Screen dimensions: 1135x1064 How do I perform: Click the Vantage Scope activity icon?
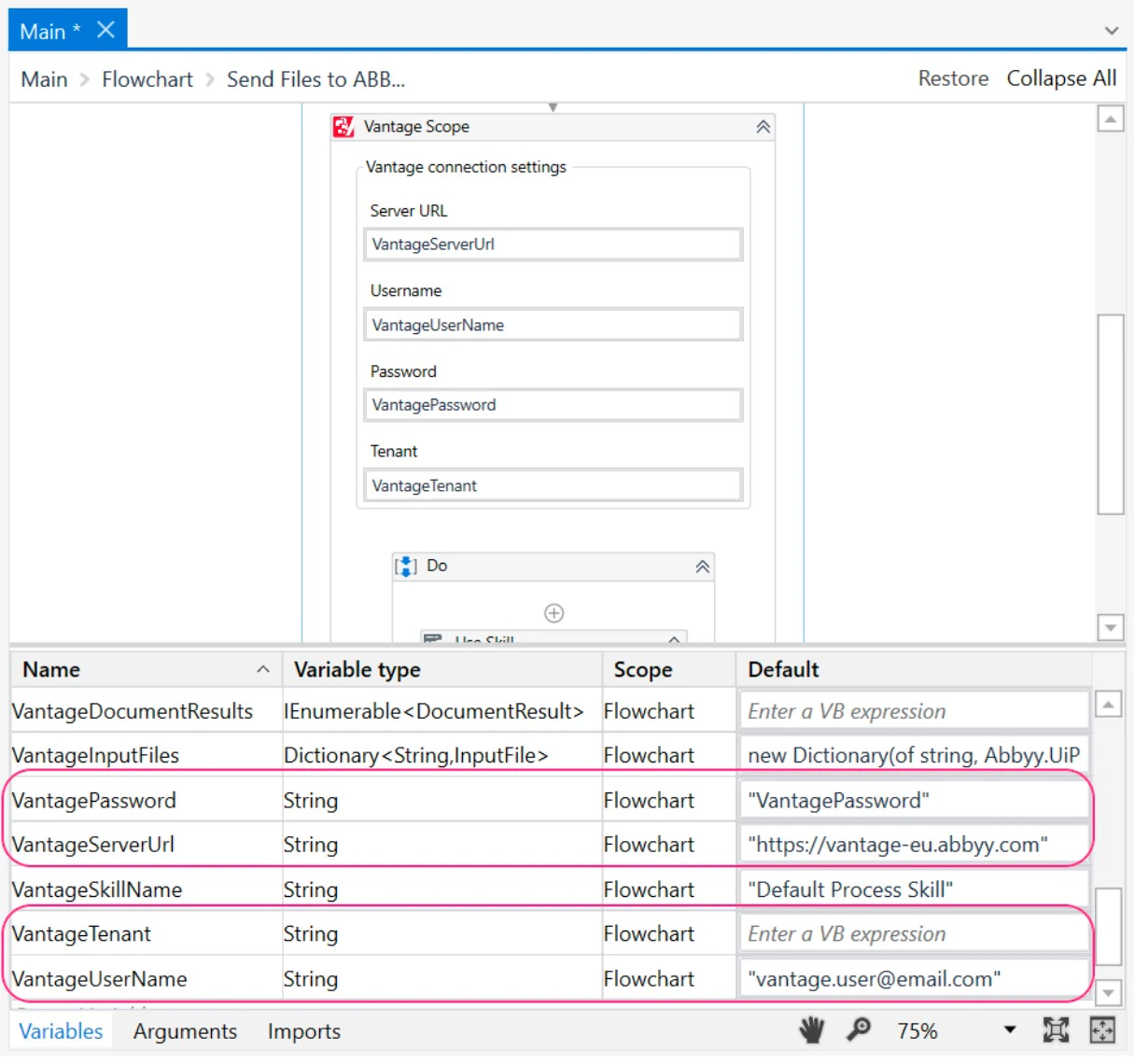[343, 126]
